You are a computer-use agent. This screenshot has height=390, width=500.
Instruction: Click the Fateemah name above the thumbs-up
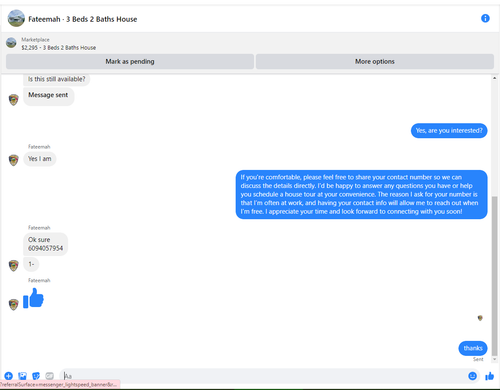click(39, 280)
